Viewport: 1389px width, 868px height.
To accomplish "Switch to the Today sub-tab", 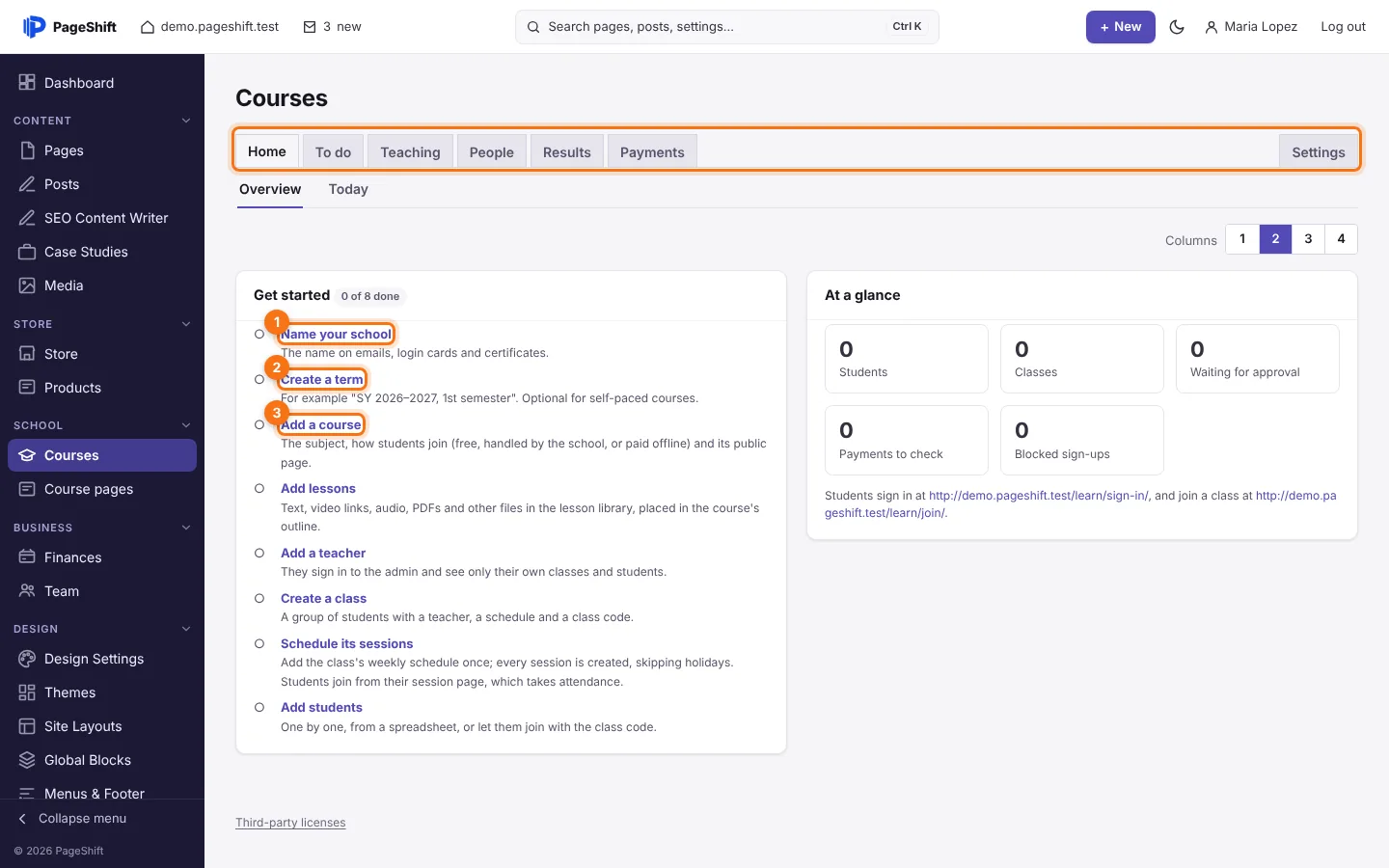I will [348, 189].
